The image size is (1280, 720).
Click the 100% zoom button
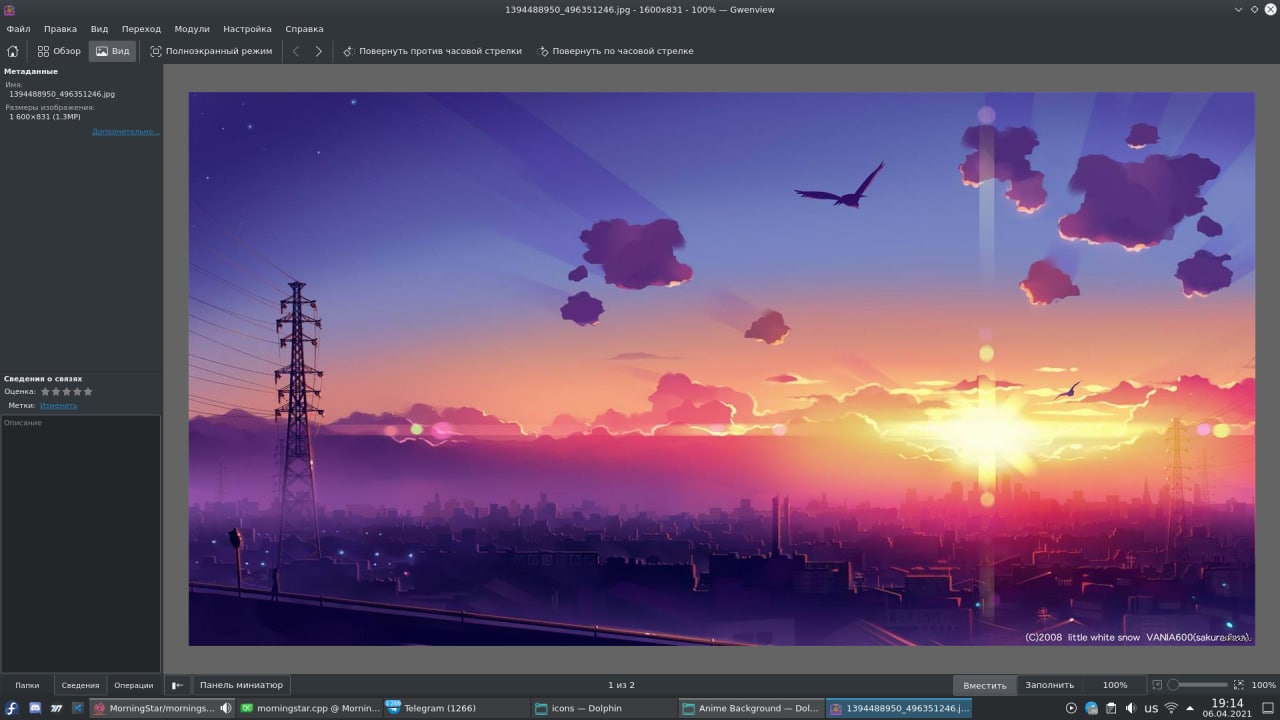coord(1115,685)
